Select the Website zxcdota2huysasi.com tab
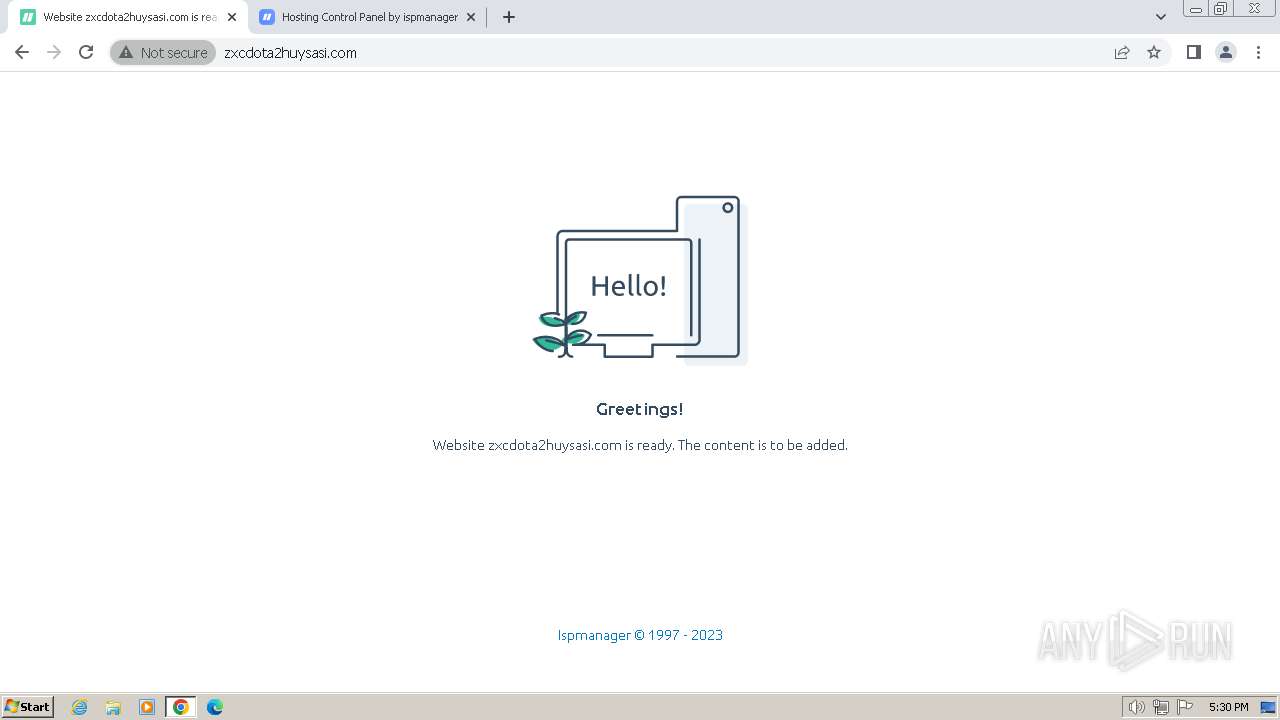 (129, 17)
